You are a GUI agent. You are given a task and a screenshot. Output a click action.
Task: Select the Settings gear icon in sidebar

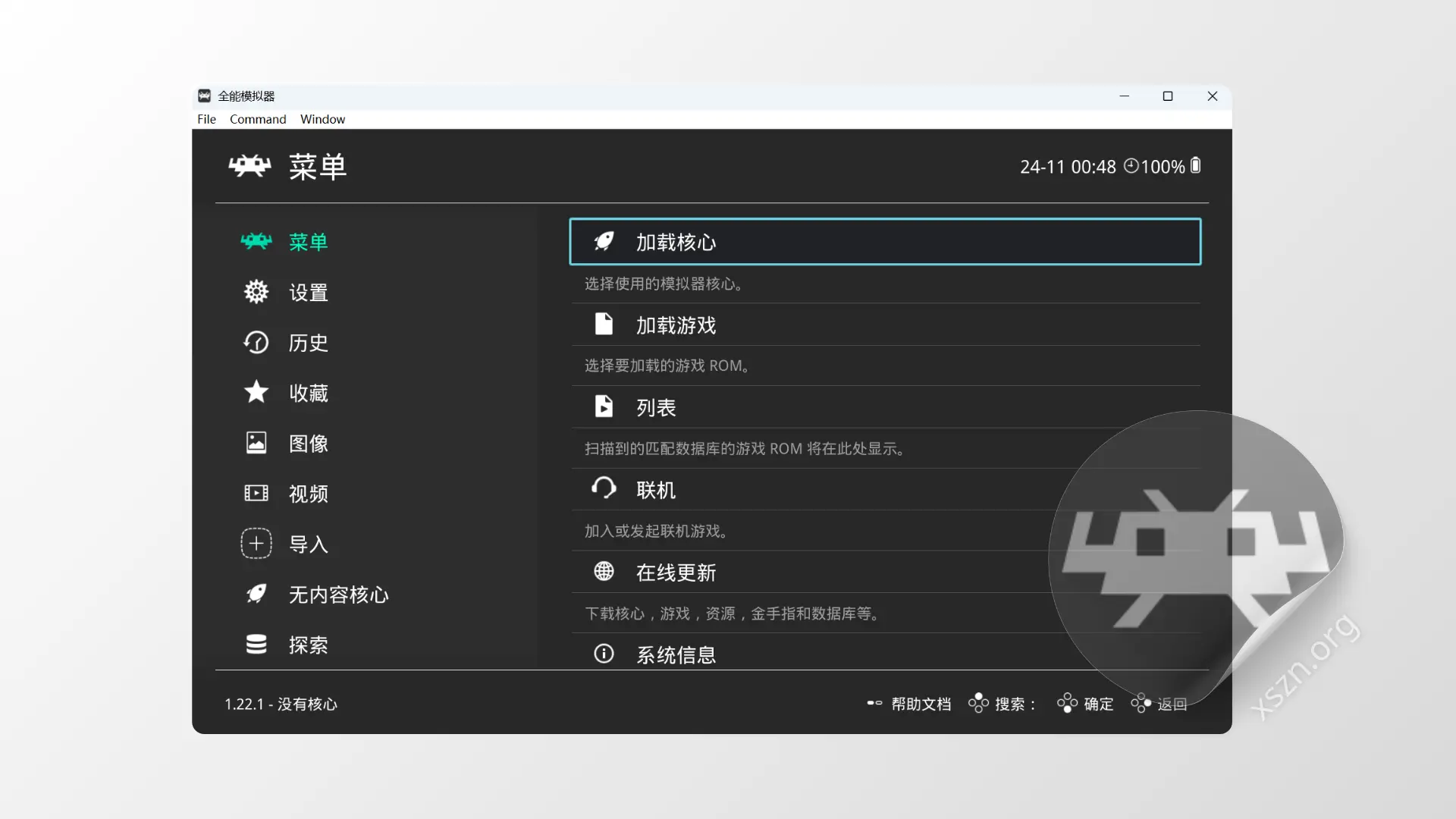256,292
